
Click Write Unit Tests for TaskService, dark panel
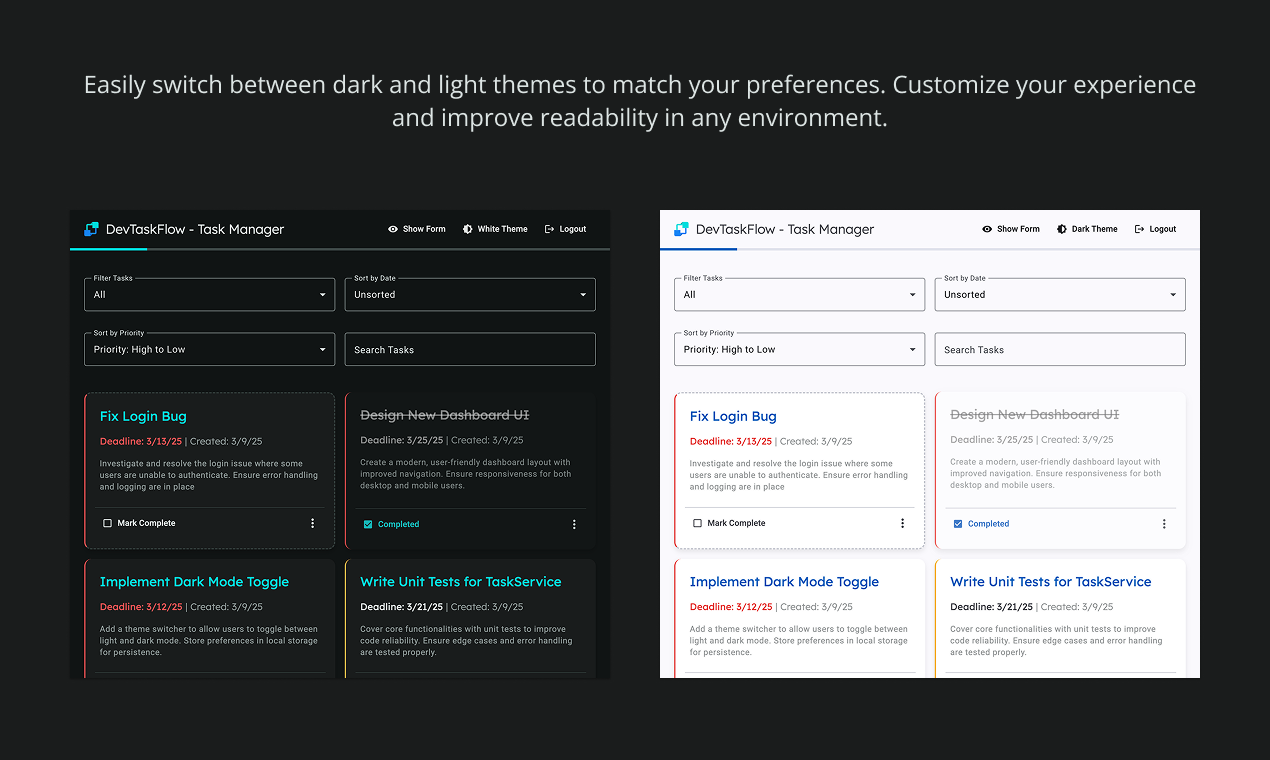coord(461,582)
